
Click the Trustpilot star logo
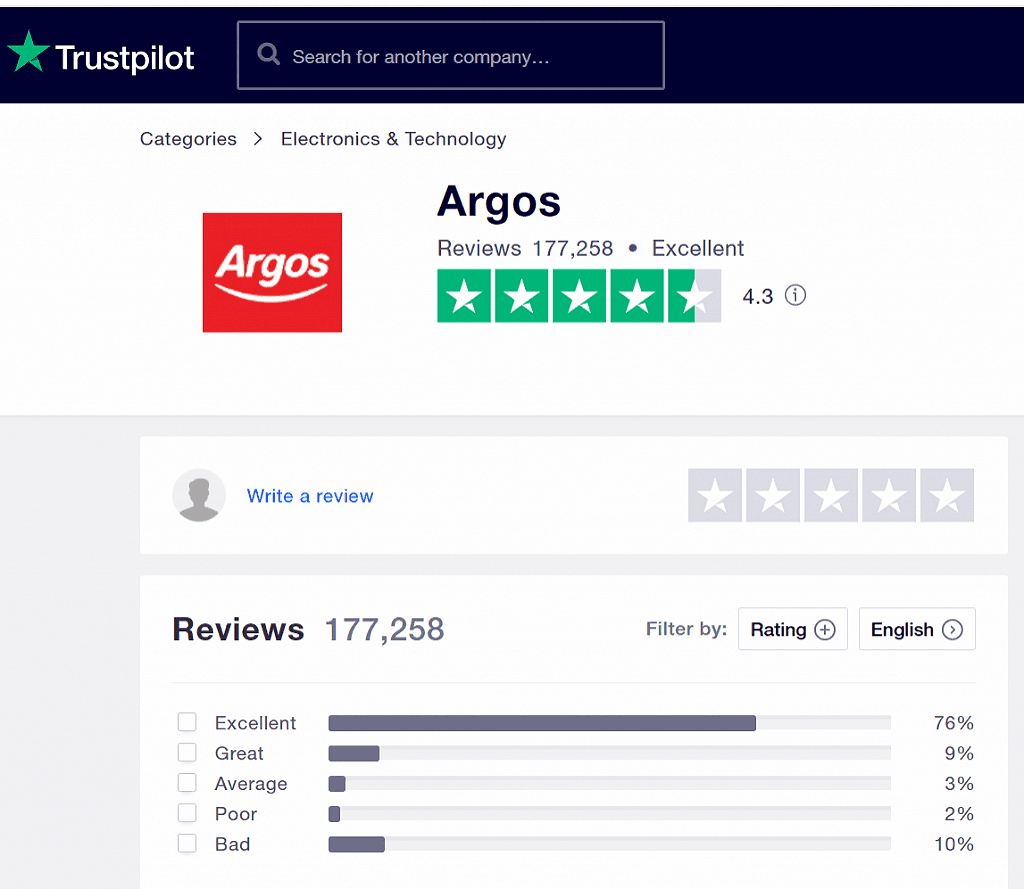pyautogui.click(x=28, y=52)
